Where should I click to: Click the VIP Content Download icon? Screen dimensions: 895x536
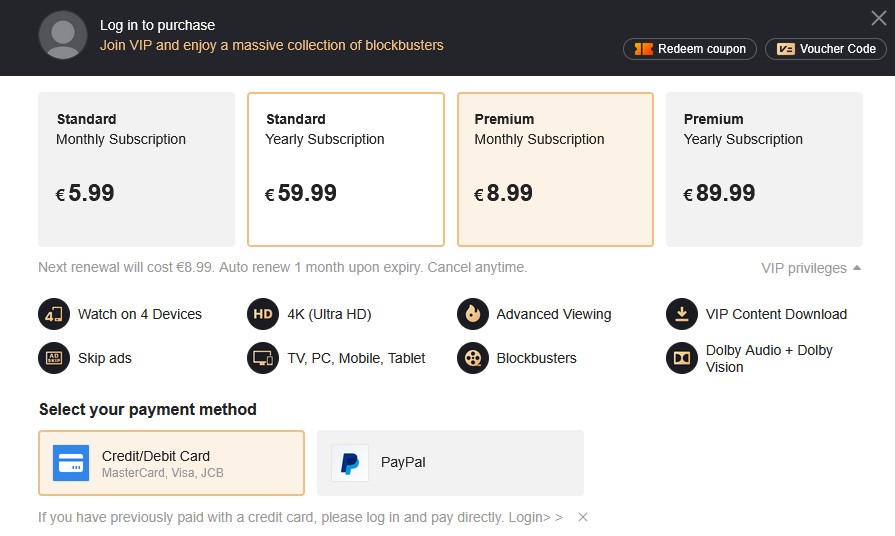(682, 314)
